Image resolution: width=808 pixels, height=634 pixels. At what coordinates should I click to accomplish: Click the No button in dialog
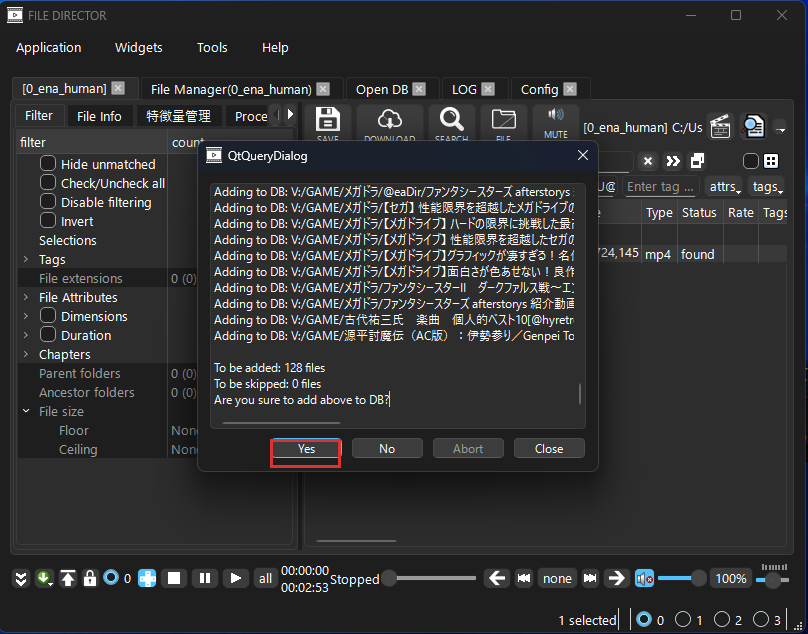tap(387, 449)
